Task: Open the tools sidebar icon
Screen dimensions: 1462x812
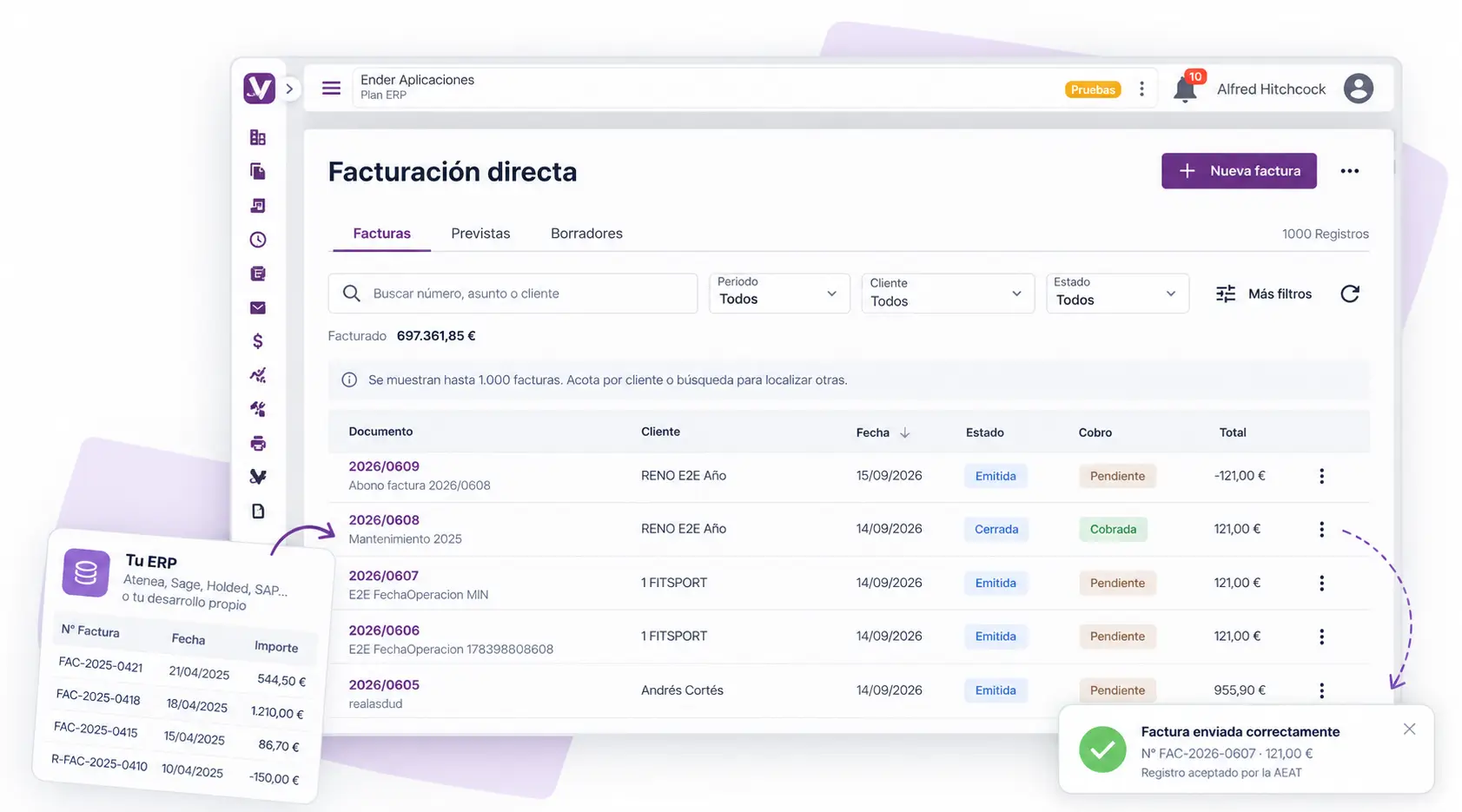Action: click(258, 409)
